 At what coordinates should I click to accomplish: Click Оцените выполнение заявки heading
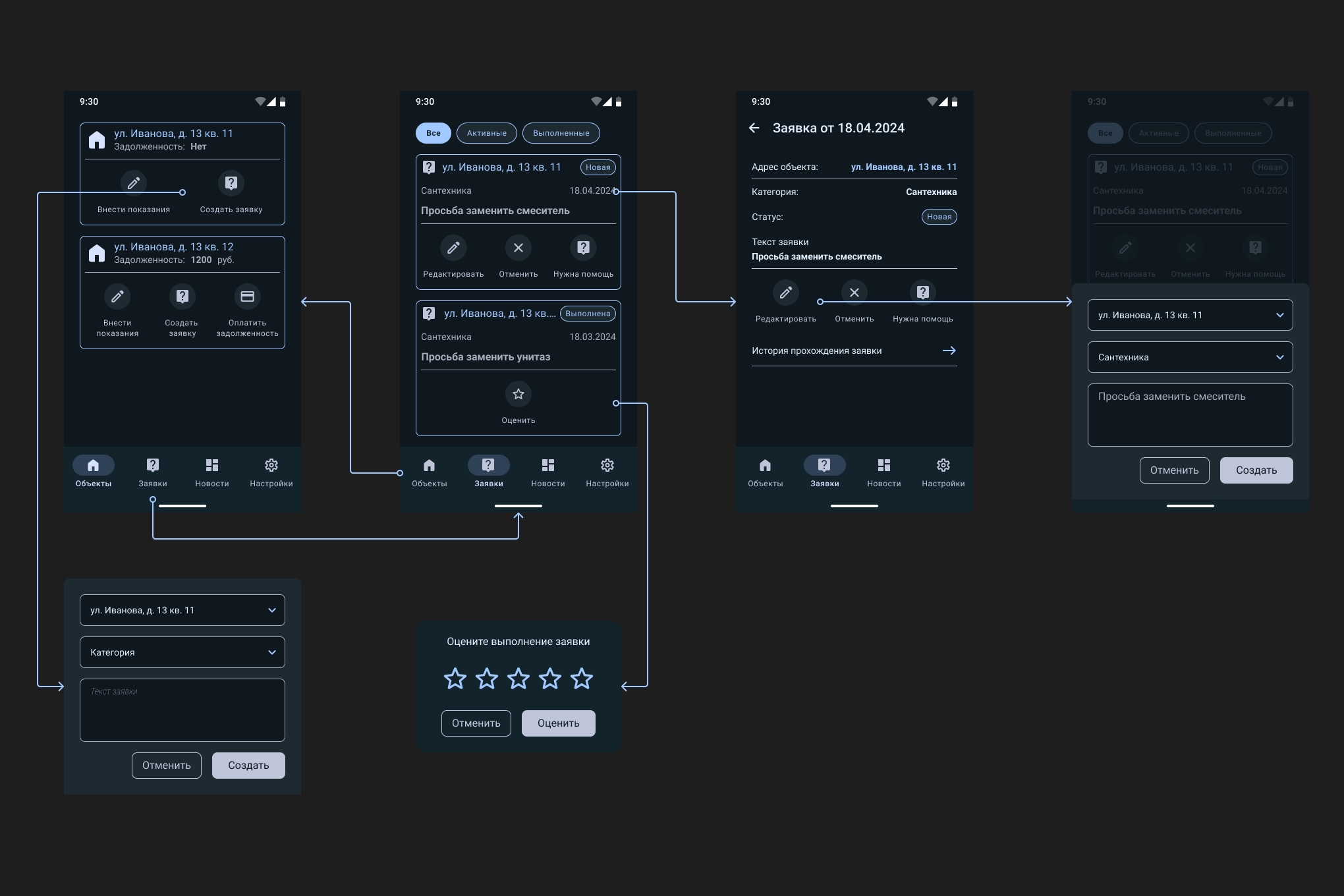pyautogui.click(x=518, y=642)
